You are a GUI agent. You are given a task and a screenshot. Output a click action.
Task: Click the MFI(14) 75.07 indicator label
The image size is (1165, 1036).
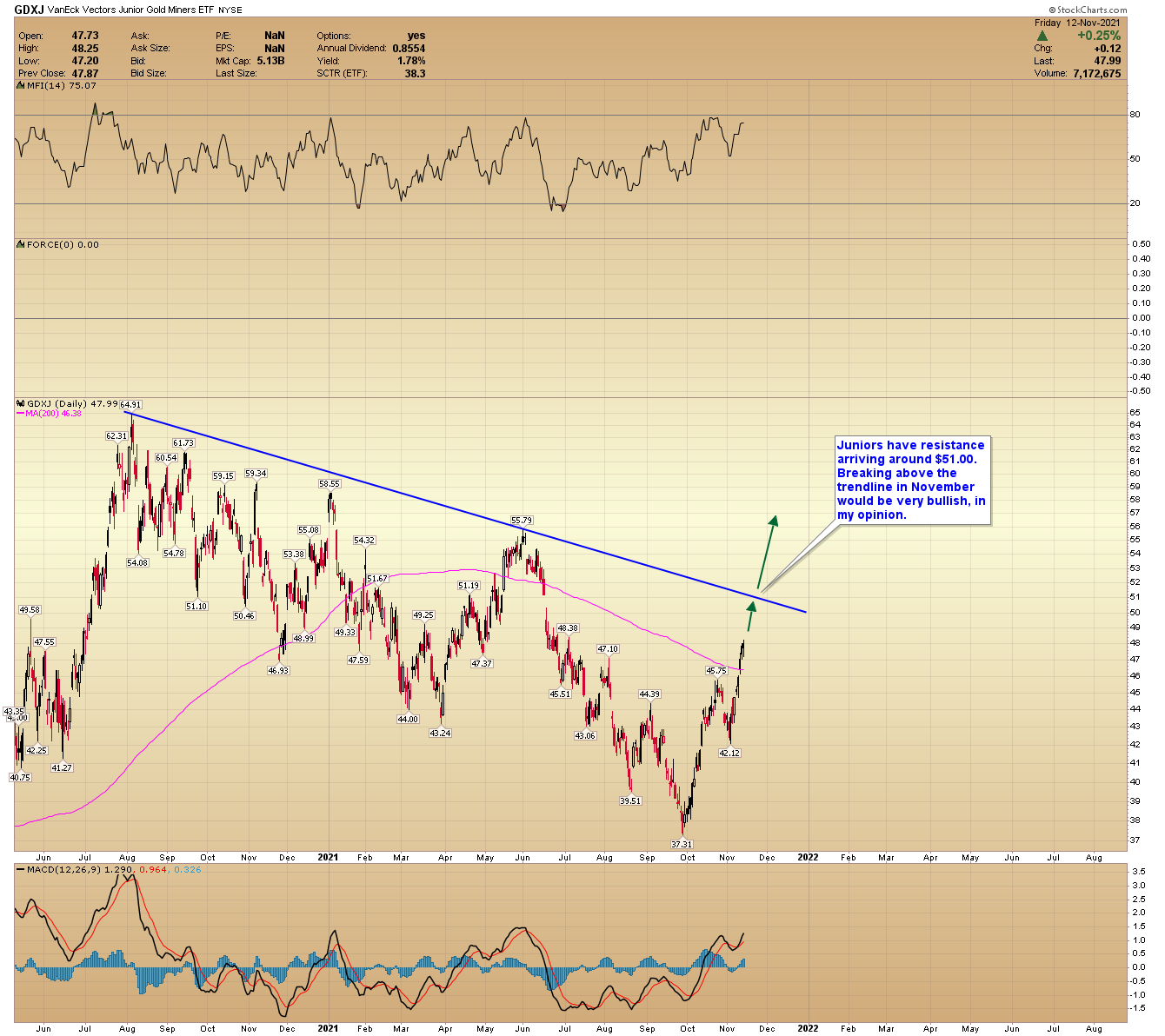61,85
